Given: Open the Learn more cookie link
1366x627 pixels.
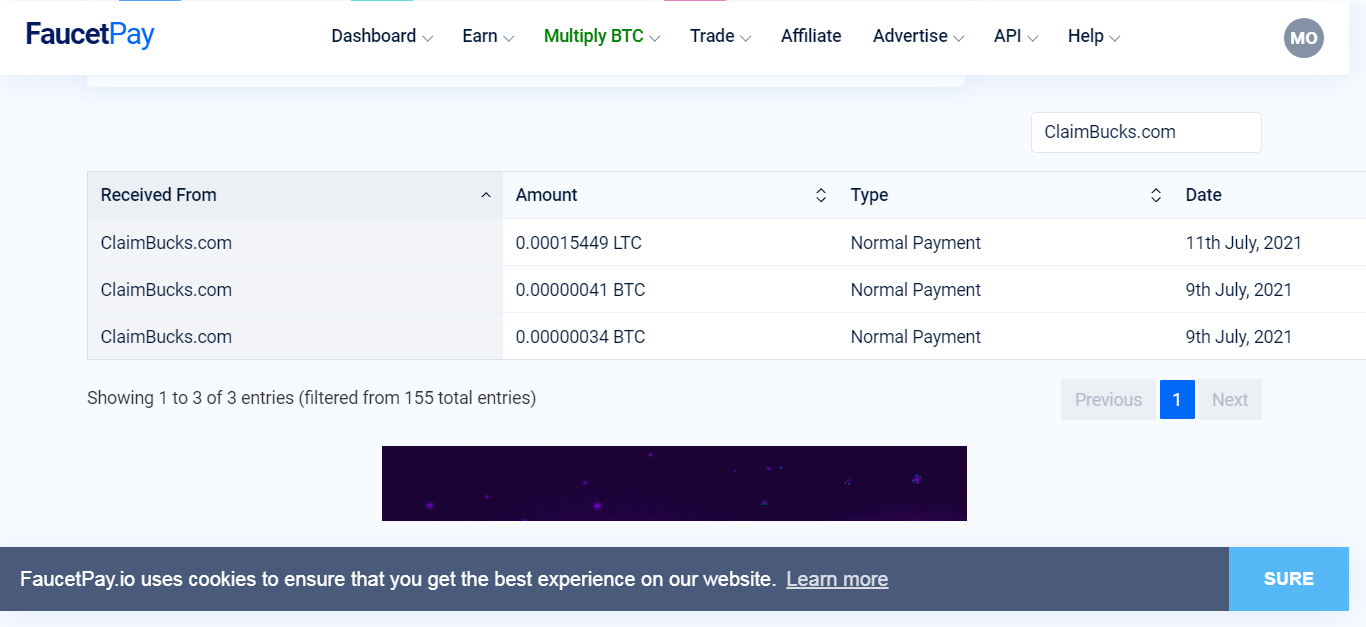Looking at the screenshot, I should 837,579.
